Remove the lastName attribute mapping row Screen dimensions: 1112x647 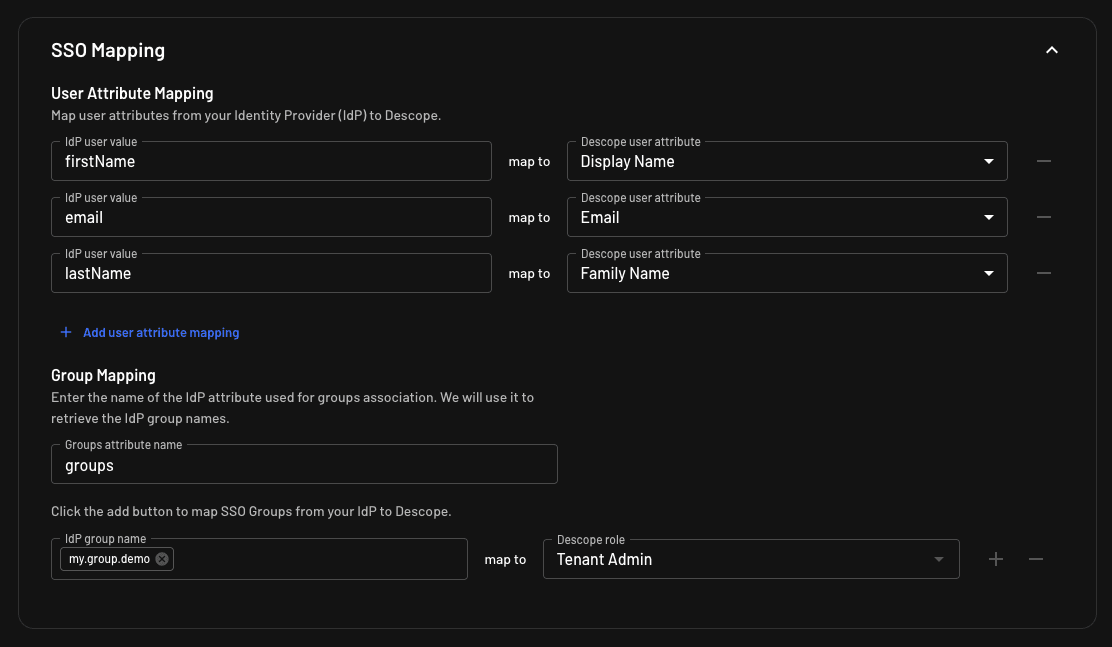click(x=1043, y=273)
